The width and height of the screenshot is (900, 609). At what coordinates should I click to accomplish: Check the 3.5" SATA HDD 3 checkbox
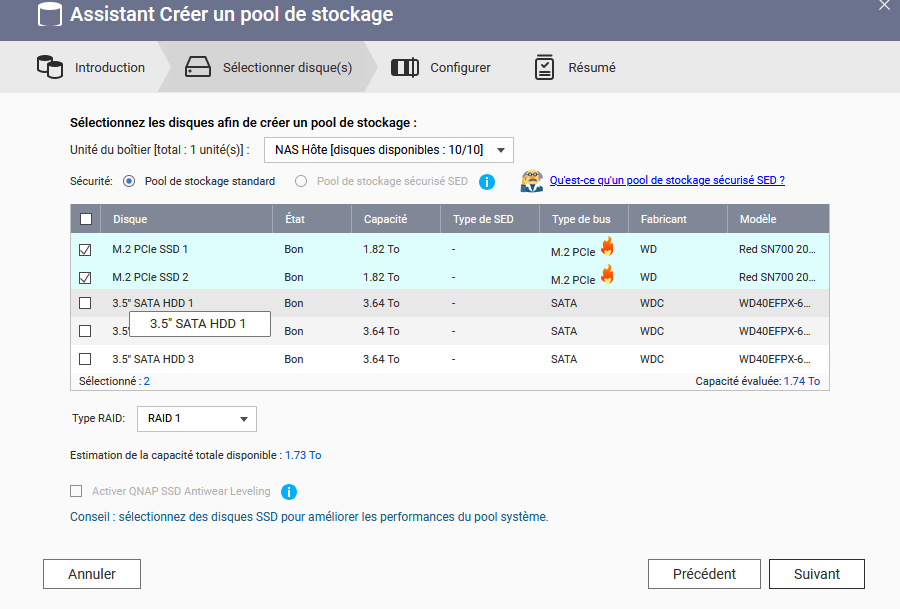click(x=85, y=359)
